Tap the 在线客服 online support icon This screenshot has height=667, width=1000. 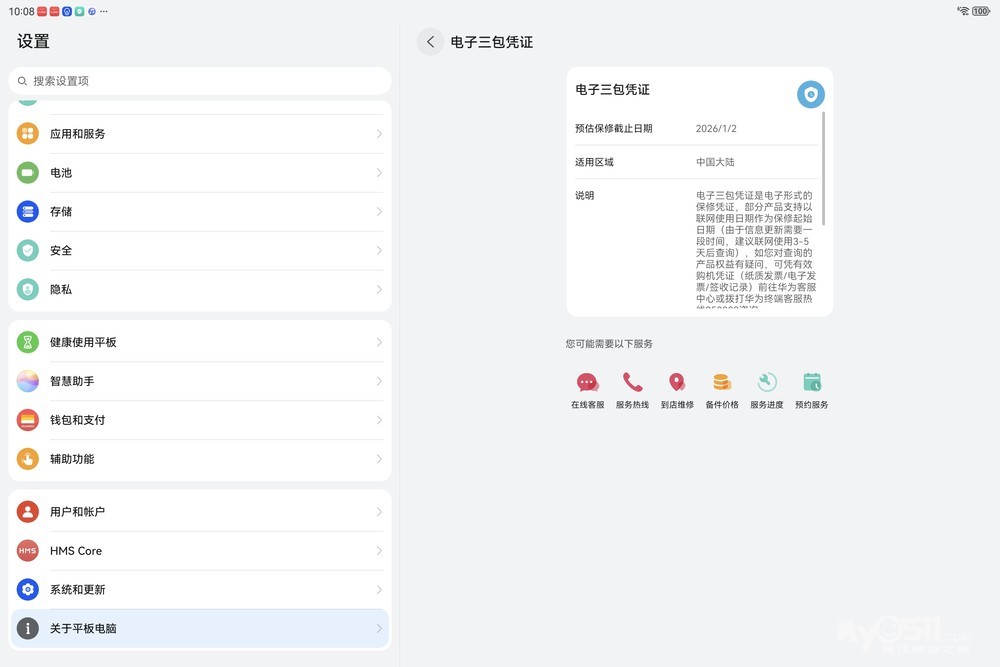click(x=587, y=383)
